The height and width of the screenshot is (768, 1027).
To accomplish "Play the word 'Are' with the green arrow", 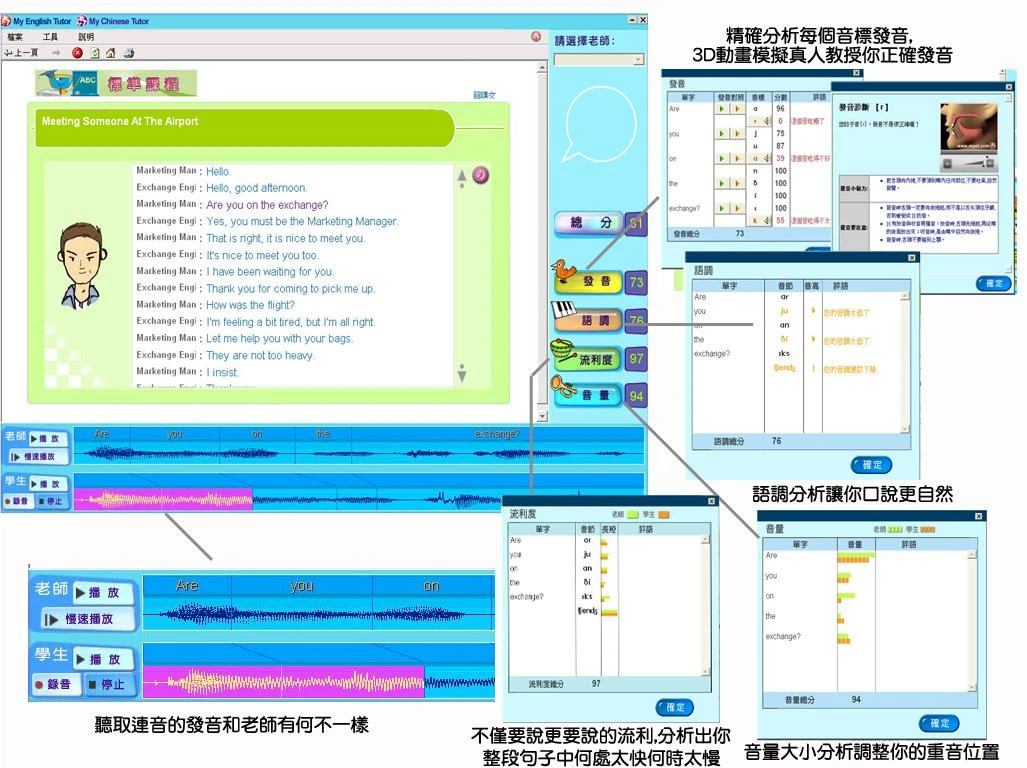I will click(x=721, y=109).
